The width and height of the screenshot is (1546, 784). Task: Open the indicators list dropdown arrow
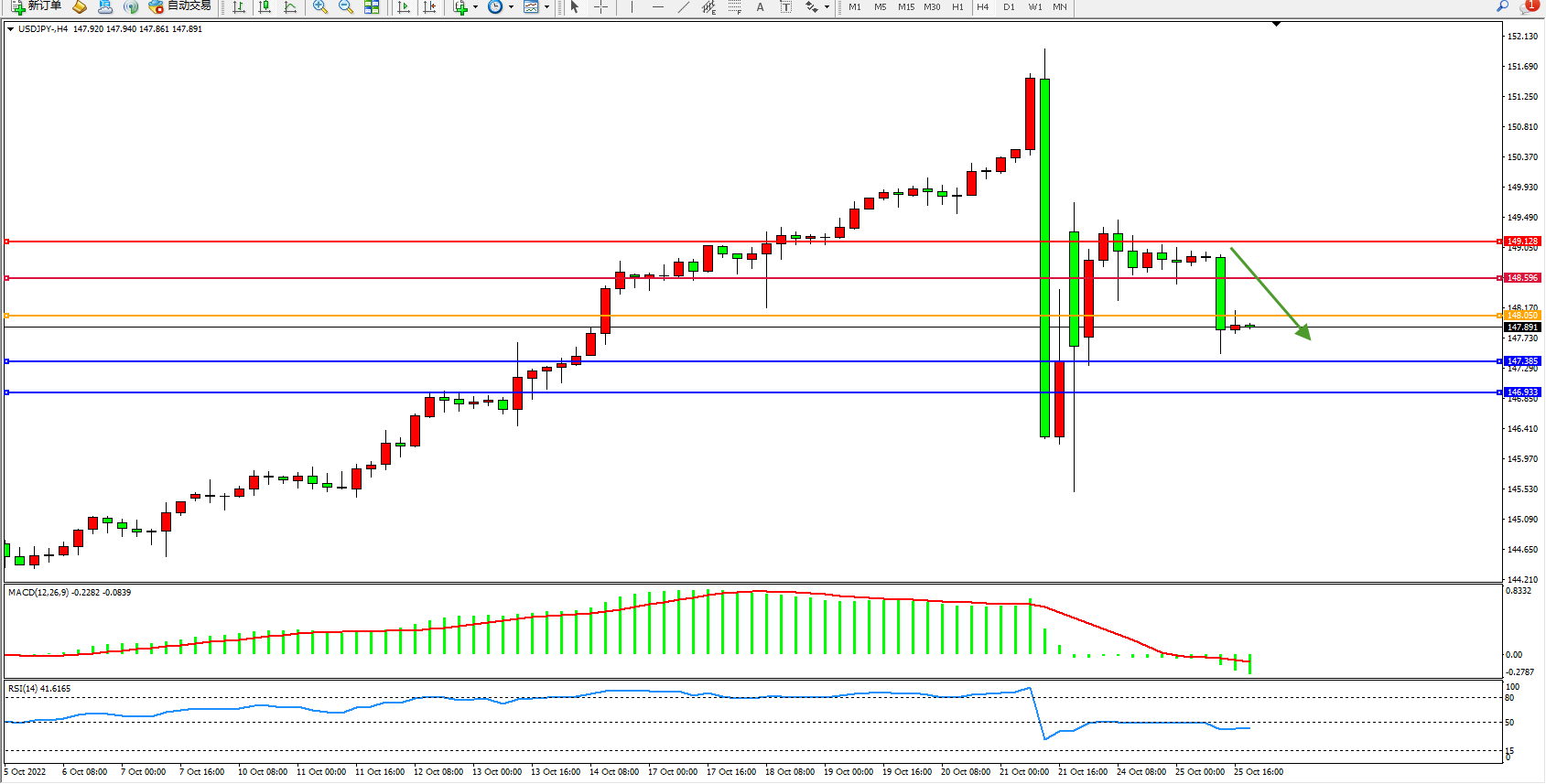pyautogui.click(x=475, y=6)
